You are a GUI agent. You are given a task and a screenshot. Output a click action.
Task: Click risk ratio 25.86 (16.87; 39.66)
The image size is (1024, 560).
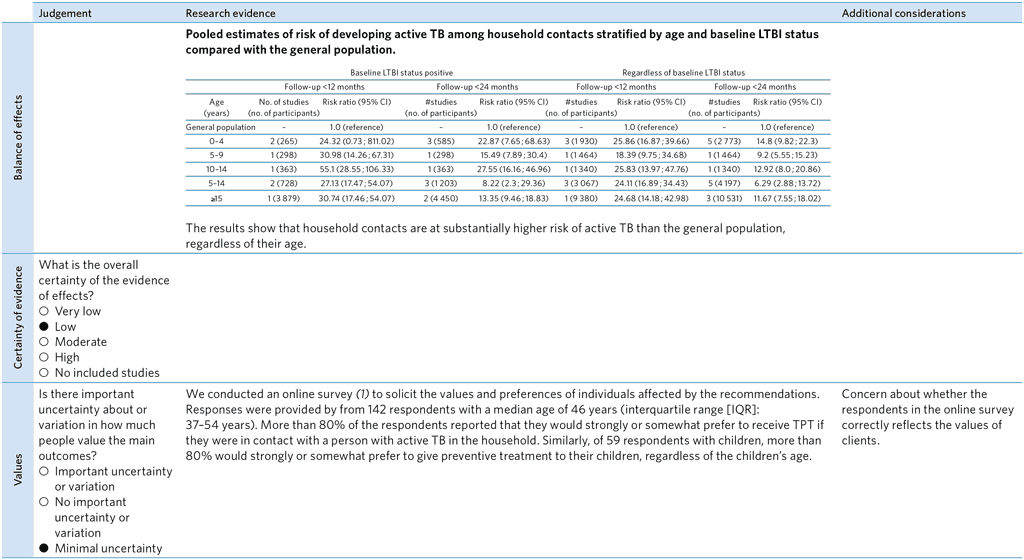click(651, 141)
